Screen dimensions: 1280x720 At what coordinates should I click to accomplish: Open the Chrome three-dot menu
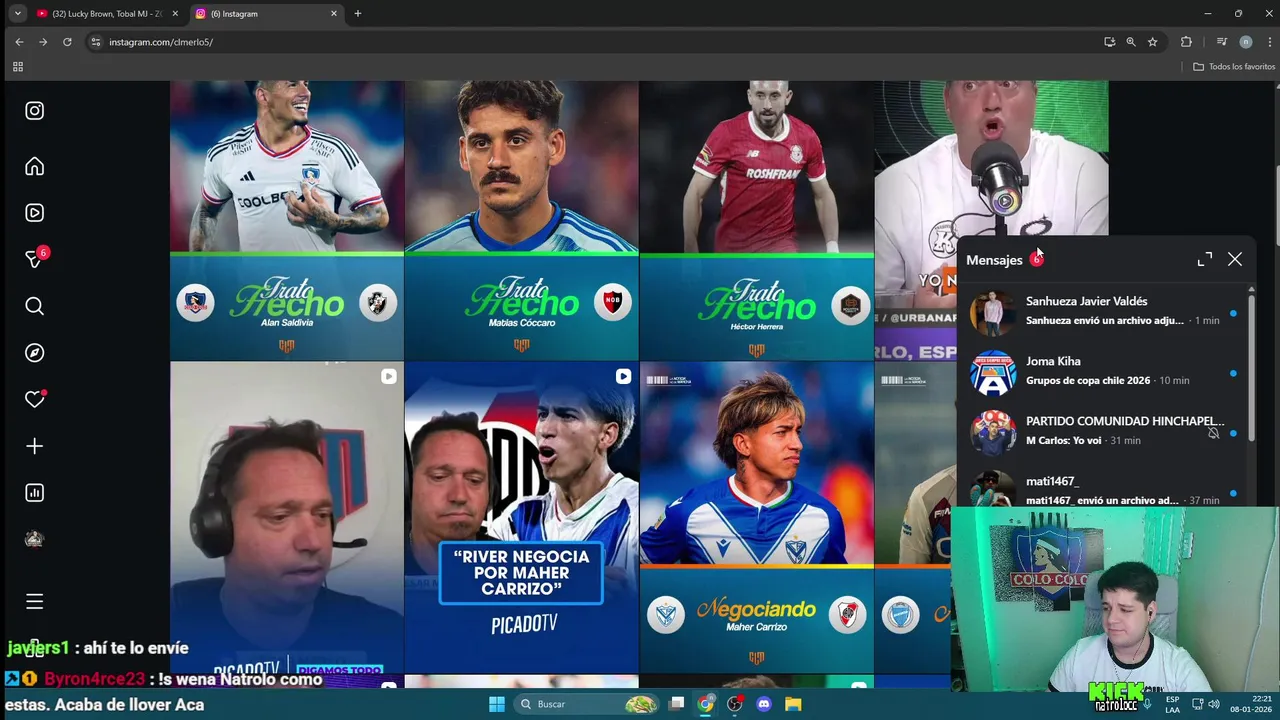coord(1269,42)
